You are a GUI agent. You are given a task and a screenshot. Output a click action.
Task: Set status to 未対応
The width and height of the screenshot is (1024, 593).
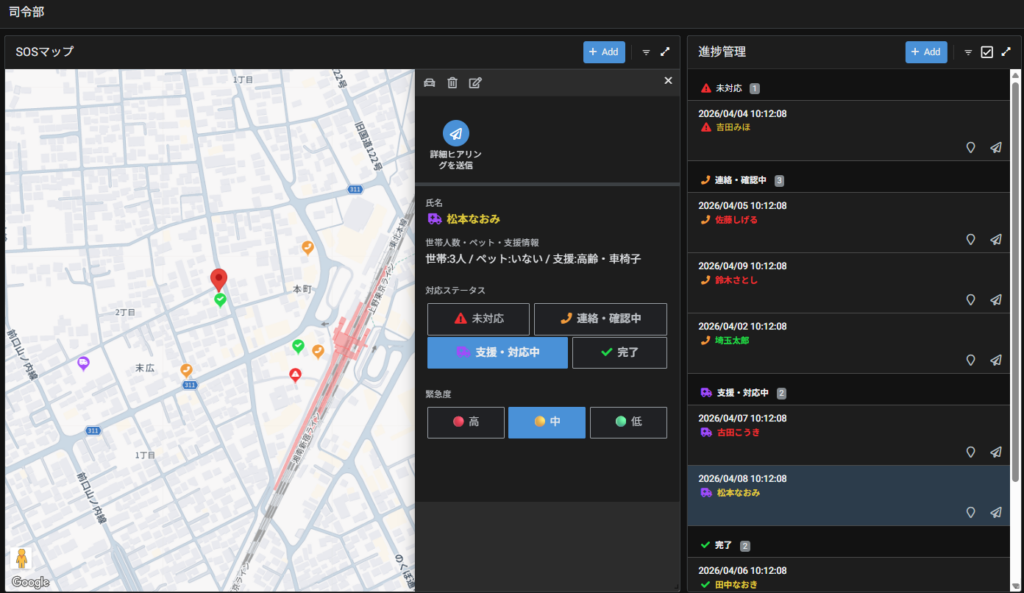(x=478, y=319)
